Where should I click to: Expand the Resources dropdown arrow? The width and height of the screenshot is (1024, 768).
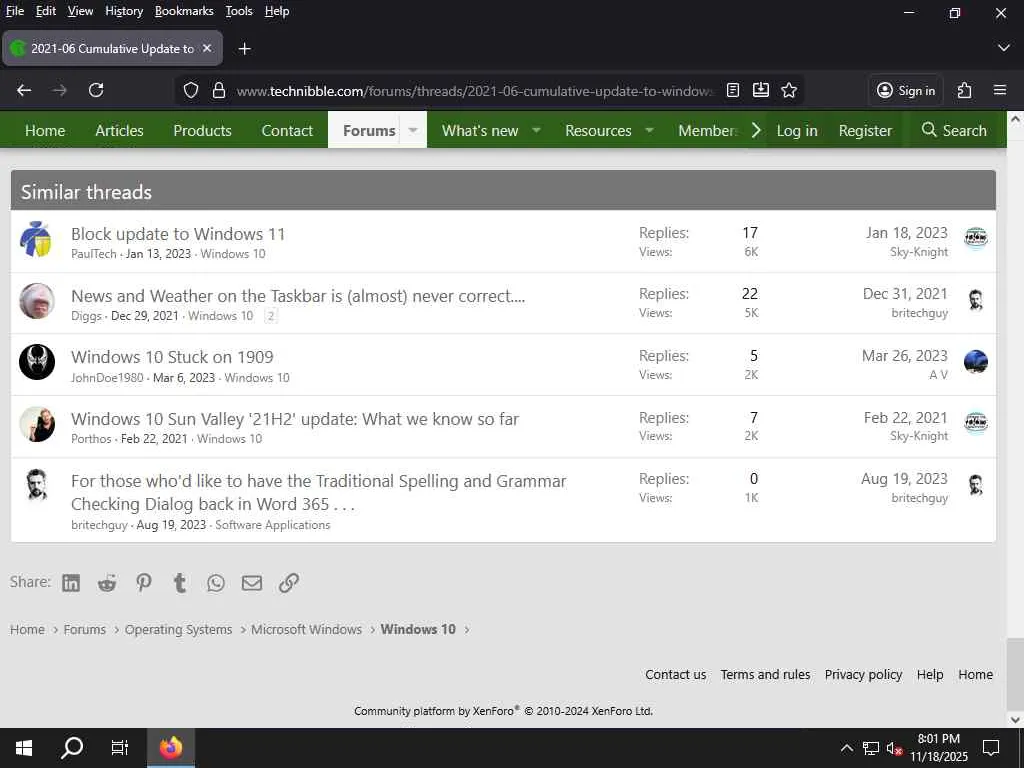(x=649, y=130)
